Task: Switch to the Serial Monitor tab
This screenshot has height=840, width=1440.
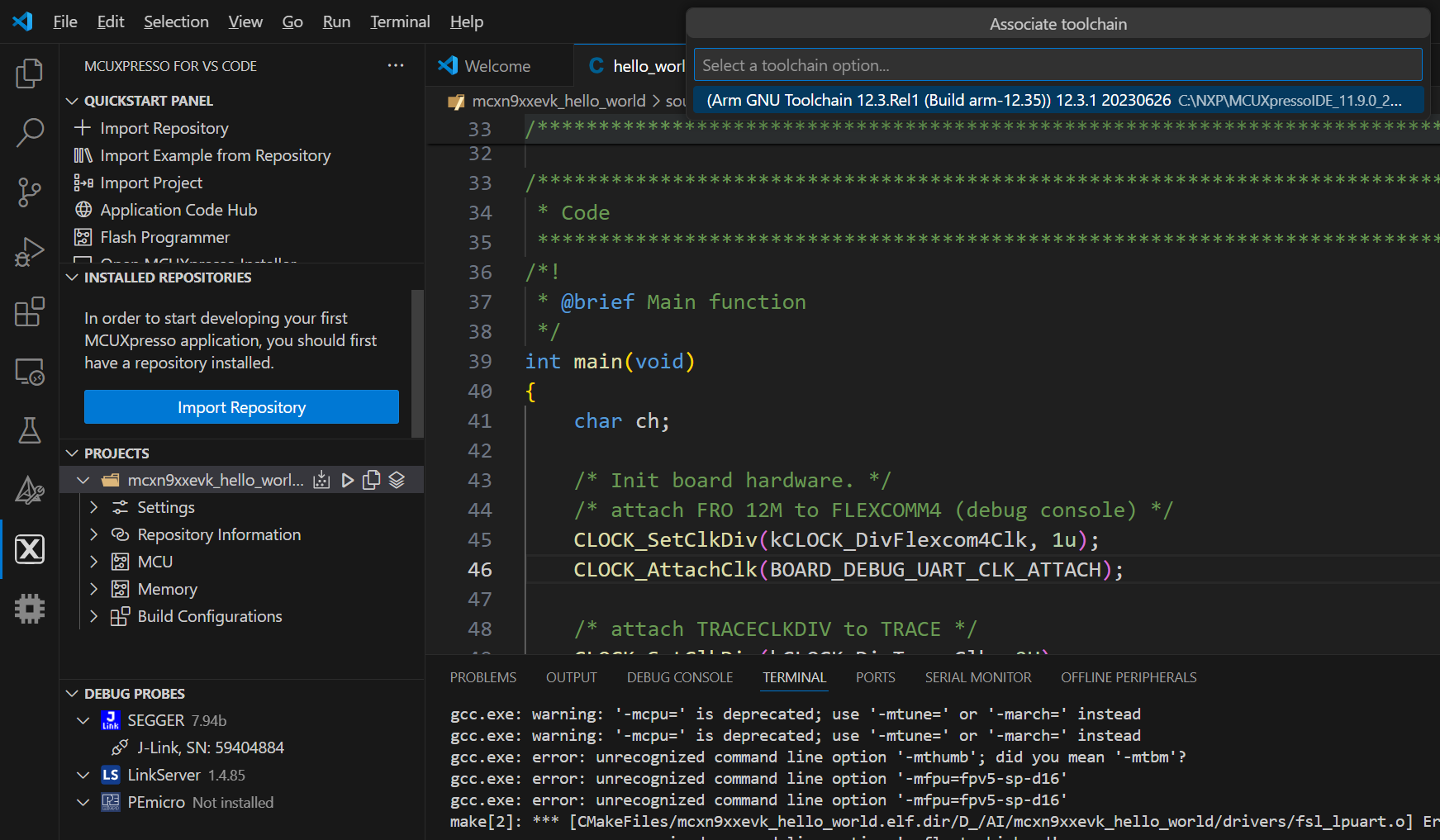Action: pyautogui.click(x=977, y=677)
